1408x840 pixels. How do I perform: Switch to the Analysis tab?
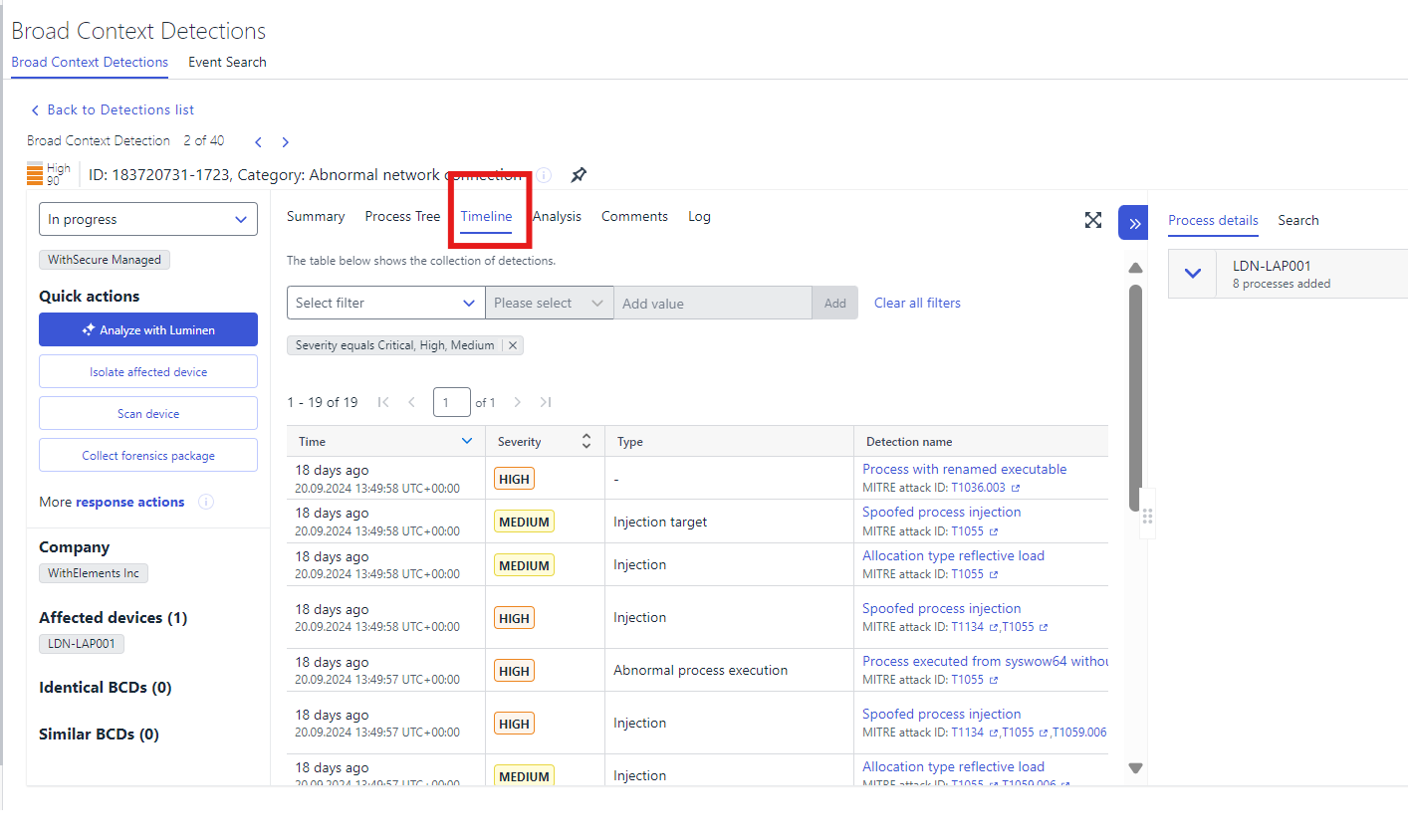point(557,216)
